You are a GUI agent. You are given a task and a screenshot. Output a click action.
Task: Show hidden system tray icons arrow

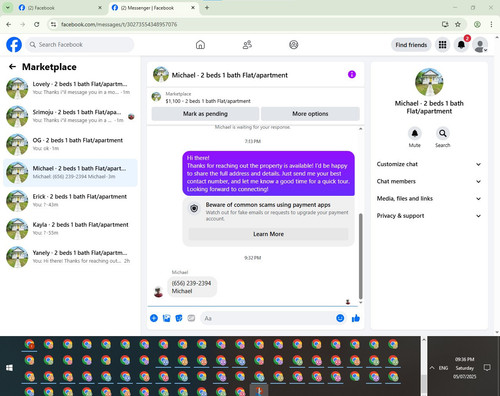coord(432,368)
